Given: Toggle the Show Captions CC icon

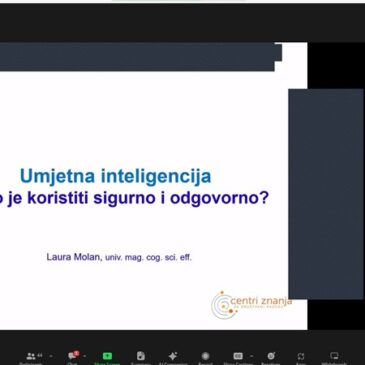Looking at the screenshot, I should tap(238, 356).
